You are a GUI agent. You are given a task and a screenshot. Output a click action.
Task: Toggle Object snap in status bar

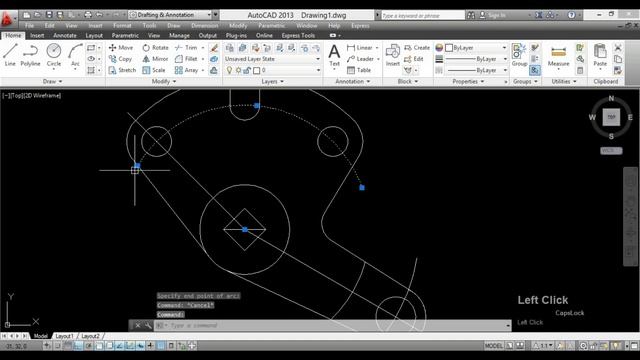click(x=99, y=346)
